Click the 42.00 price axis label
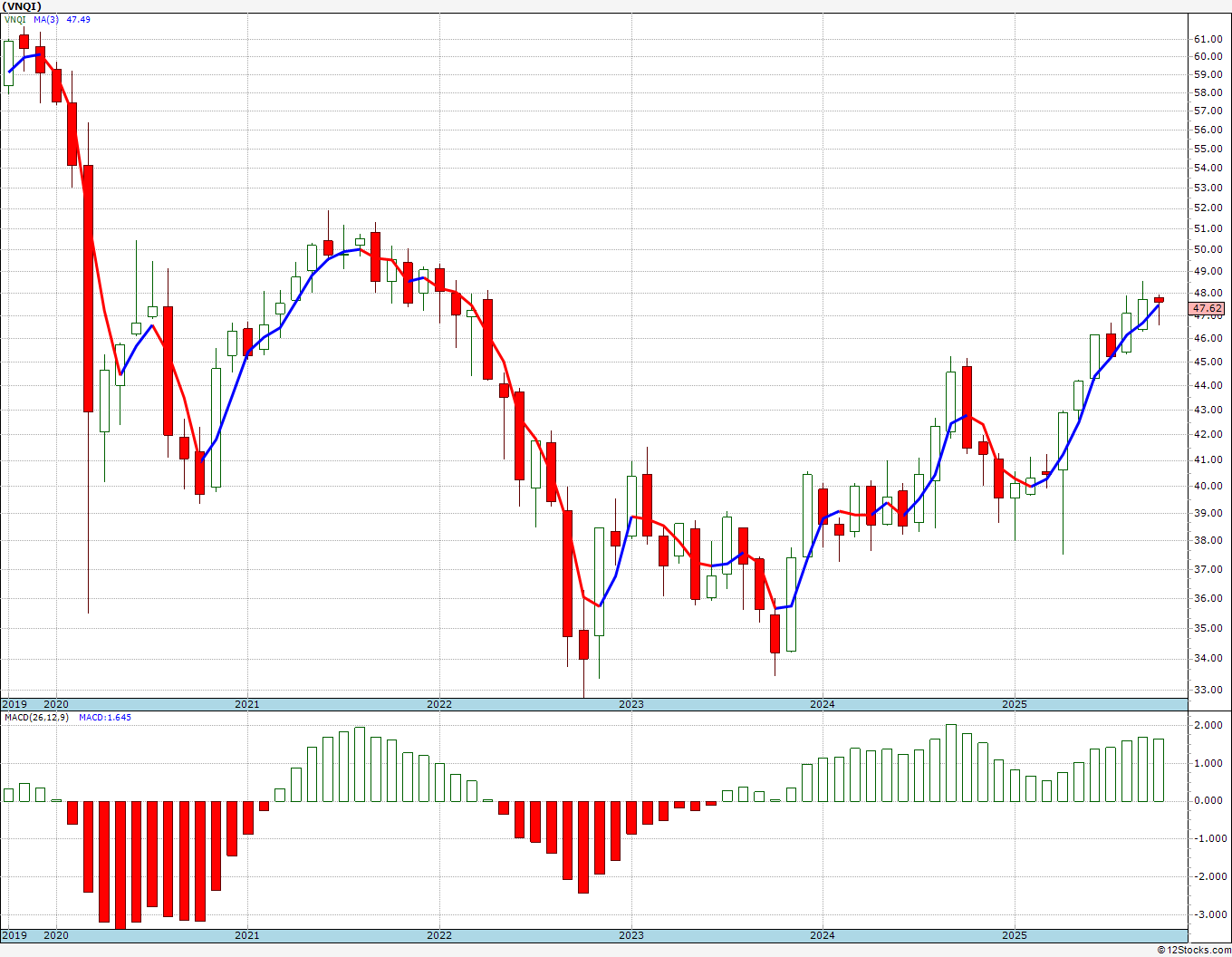The width and height of the screenshot is (1232, 957). (x=1208, y=434)
